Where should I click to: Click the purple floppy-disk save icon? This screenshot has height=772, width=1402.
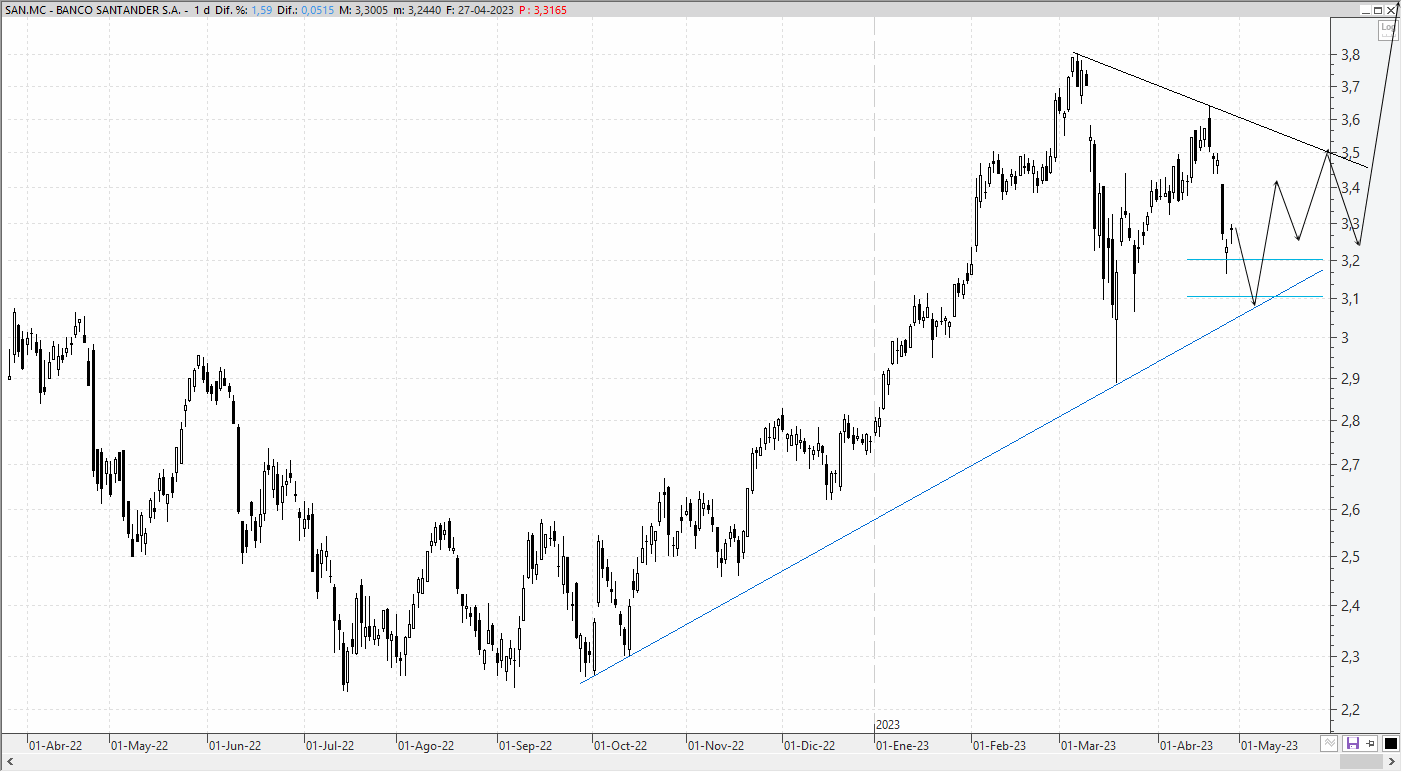1353,743
